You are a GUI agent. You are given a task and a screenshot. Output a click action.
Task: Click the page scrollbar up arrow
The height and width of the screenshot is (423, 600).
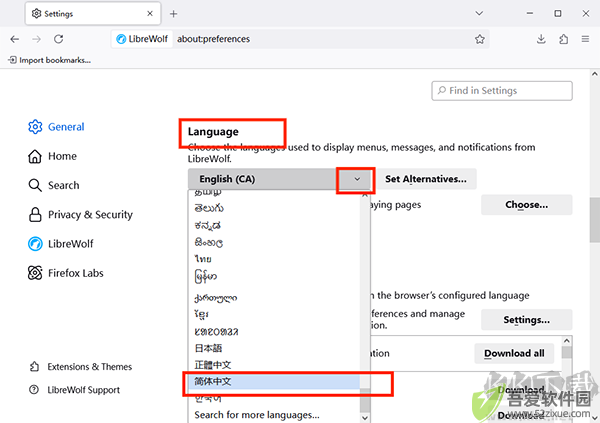pos(594,74)
